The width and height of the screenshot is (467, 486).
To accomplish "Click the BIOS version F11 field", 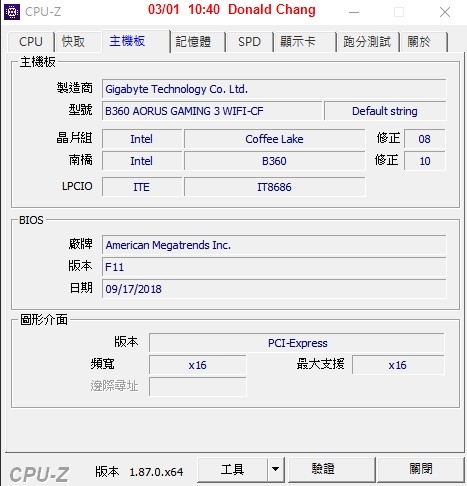I will (x=274, y=267).
